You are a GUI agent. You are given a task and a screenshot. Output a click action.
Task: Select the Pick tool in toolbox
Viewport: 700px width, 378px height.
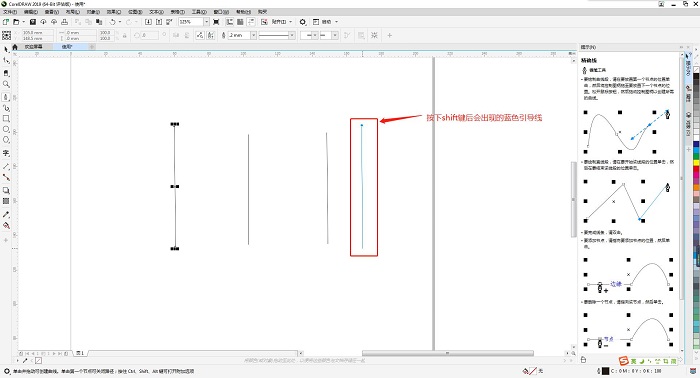[6, 49]
